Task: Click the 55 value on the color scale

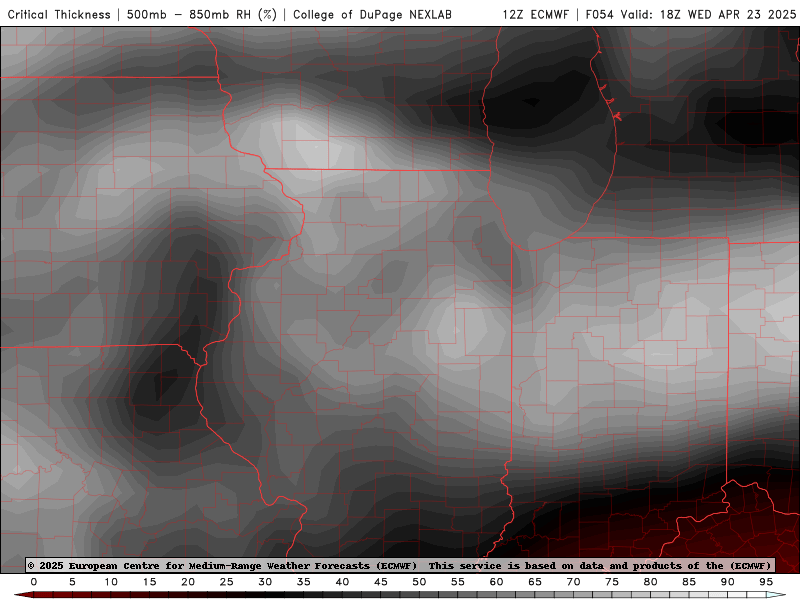Action: (458, 582)
